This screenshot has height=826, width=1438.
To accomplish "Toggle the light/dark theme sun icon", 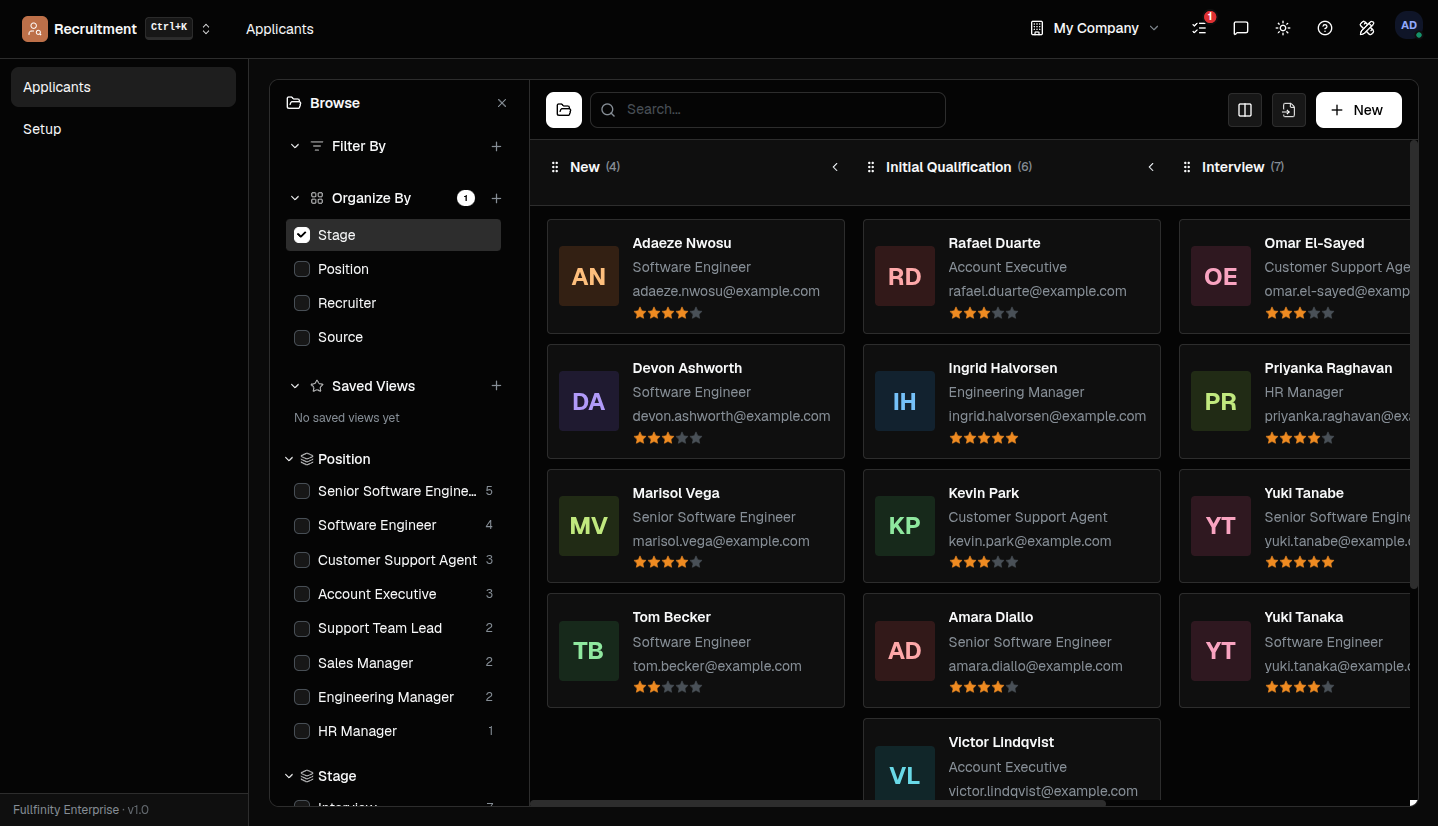I will coord(1283,28).
